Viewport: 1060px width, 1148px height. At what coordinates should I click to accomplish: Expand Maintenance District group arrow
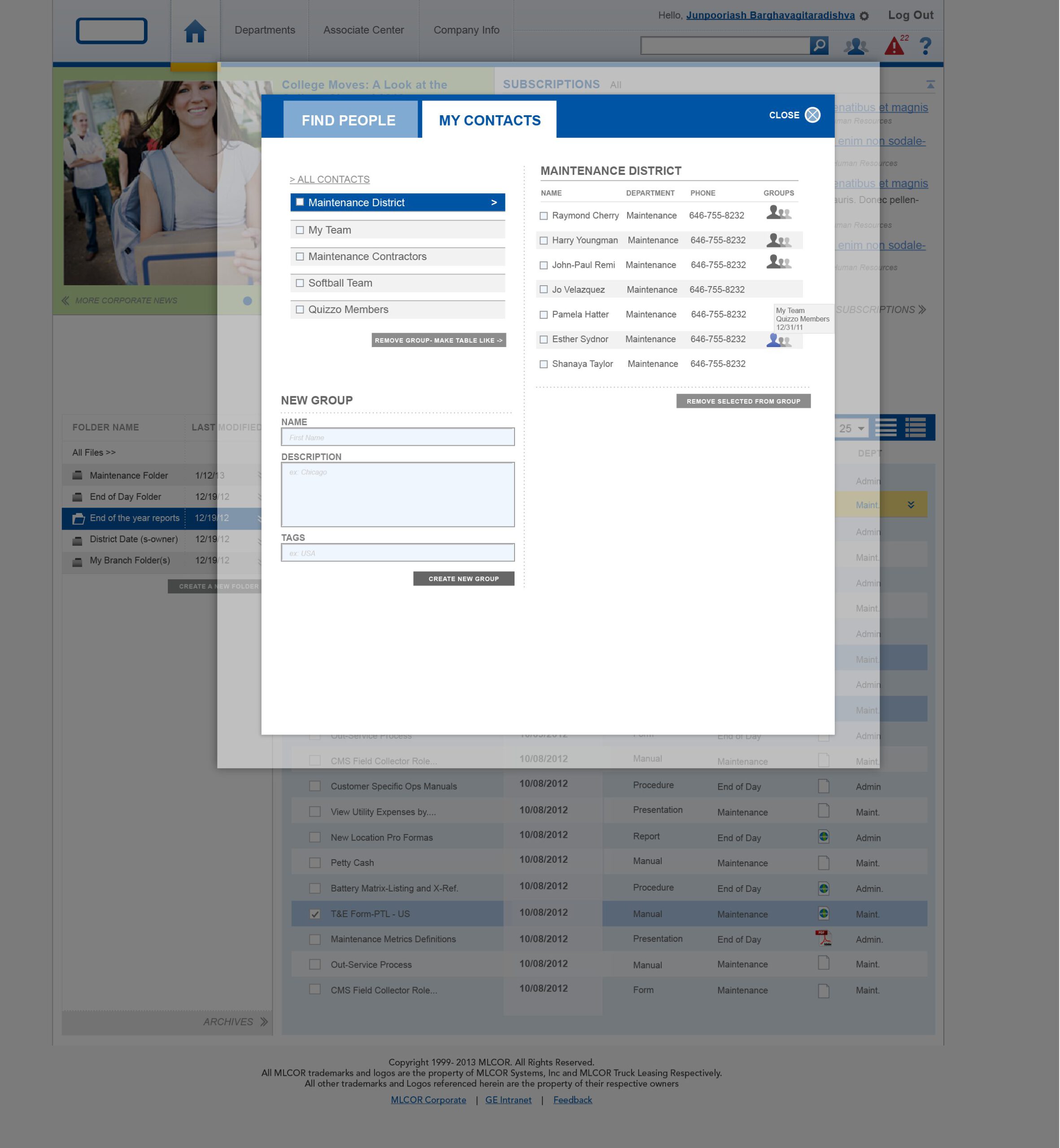[494, 202]
